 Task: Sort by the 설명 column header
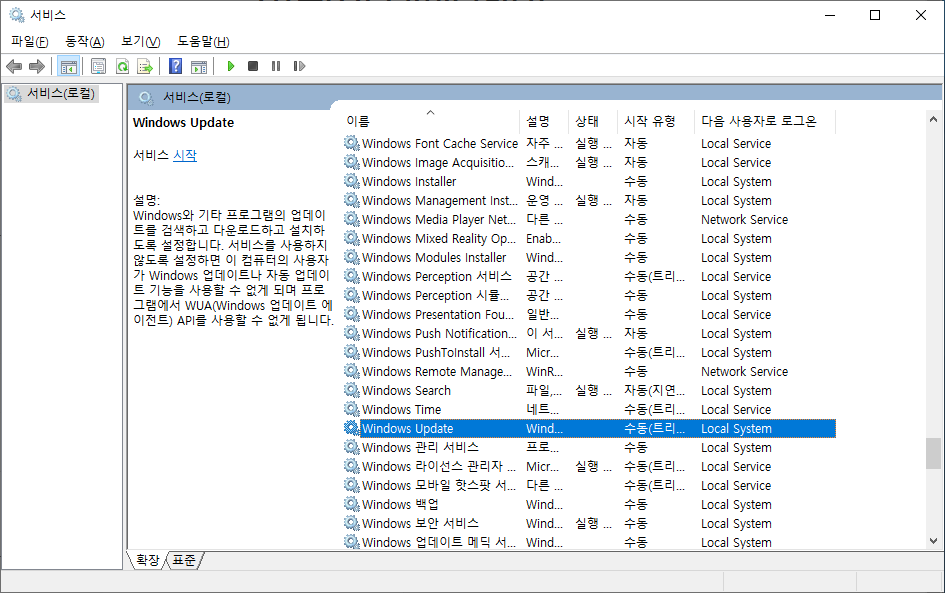(544, 121)
